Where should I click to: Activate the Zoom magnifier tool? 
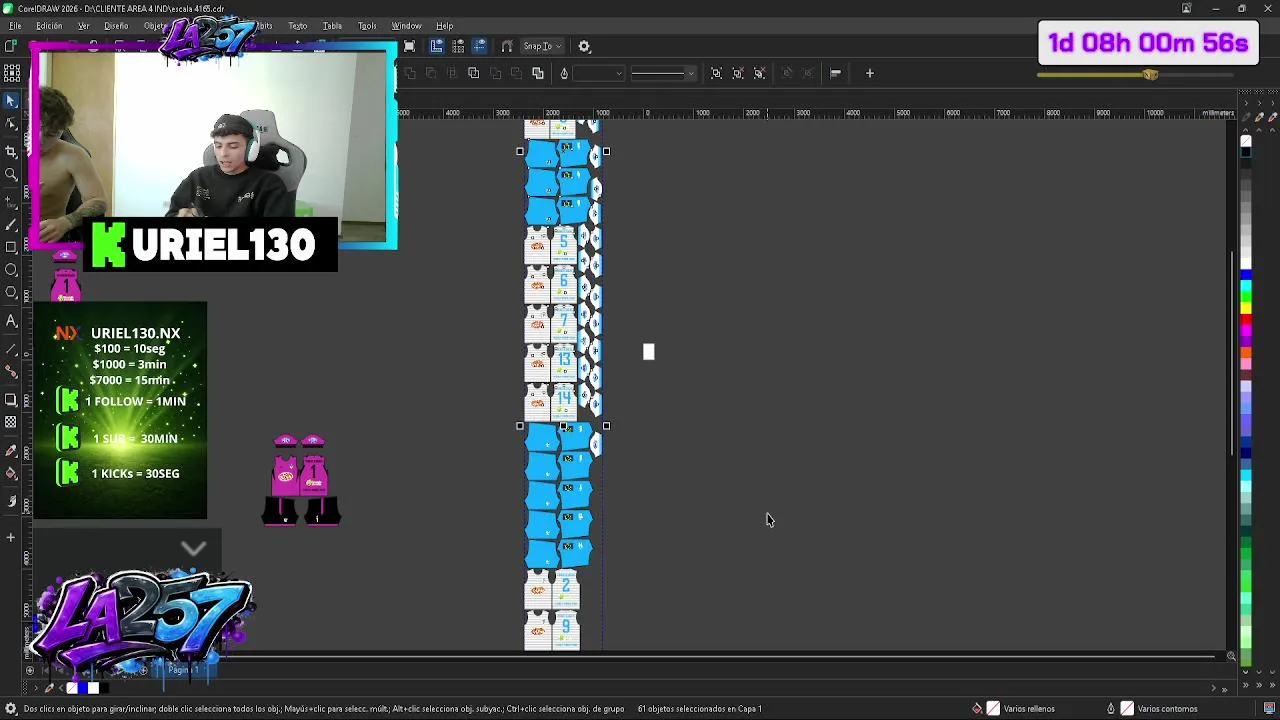pyautogui.click(x=11, y=175)
